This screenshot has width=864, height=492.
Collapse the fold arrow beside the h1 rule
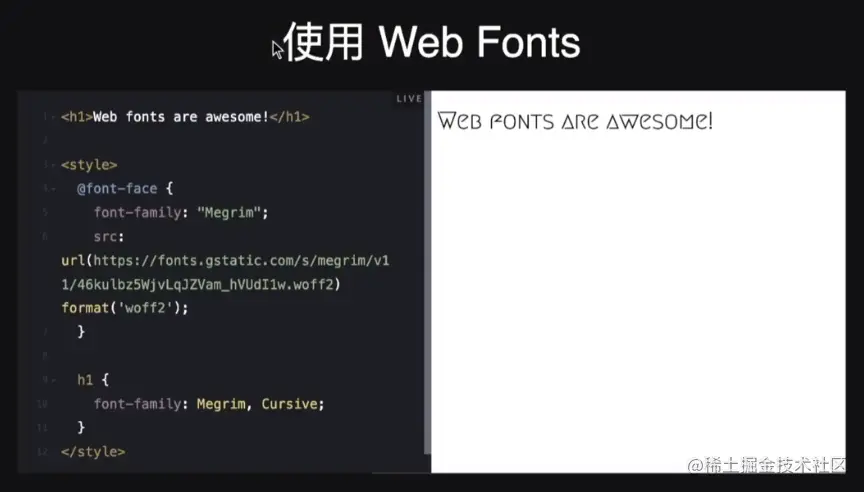53,380
